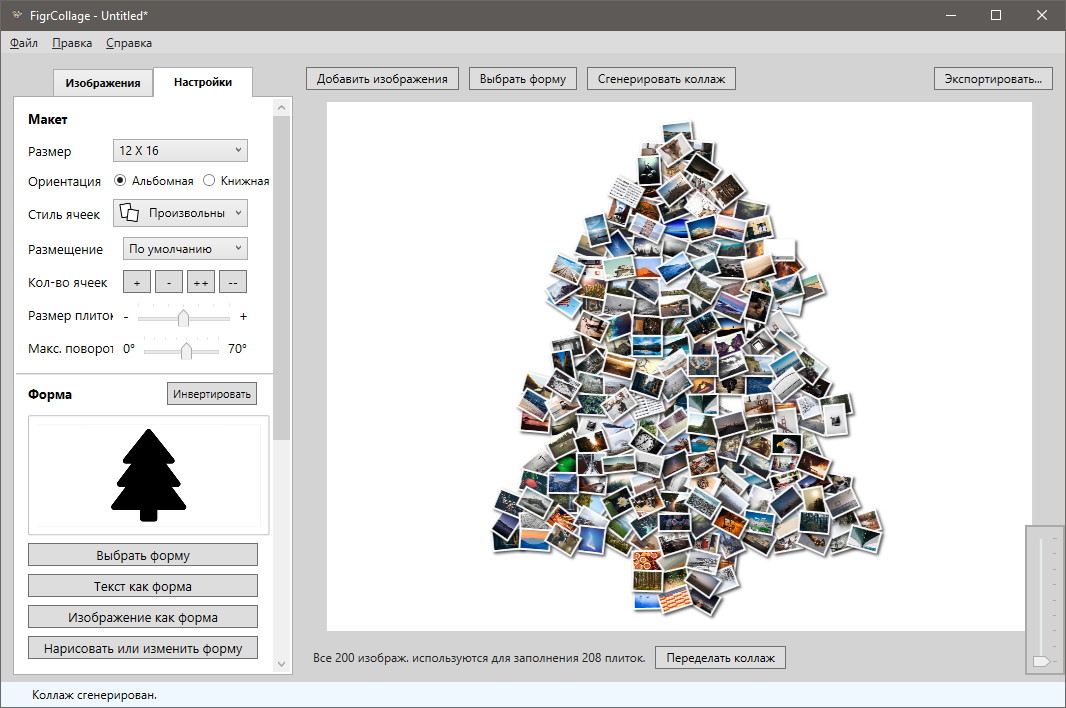Open the Файл menu
The width and height of the screenshot is (1066, 708).
[24, 43]
